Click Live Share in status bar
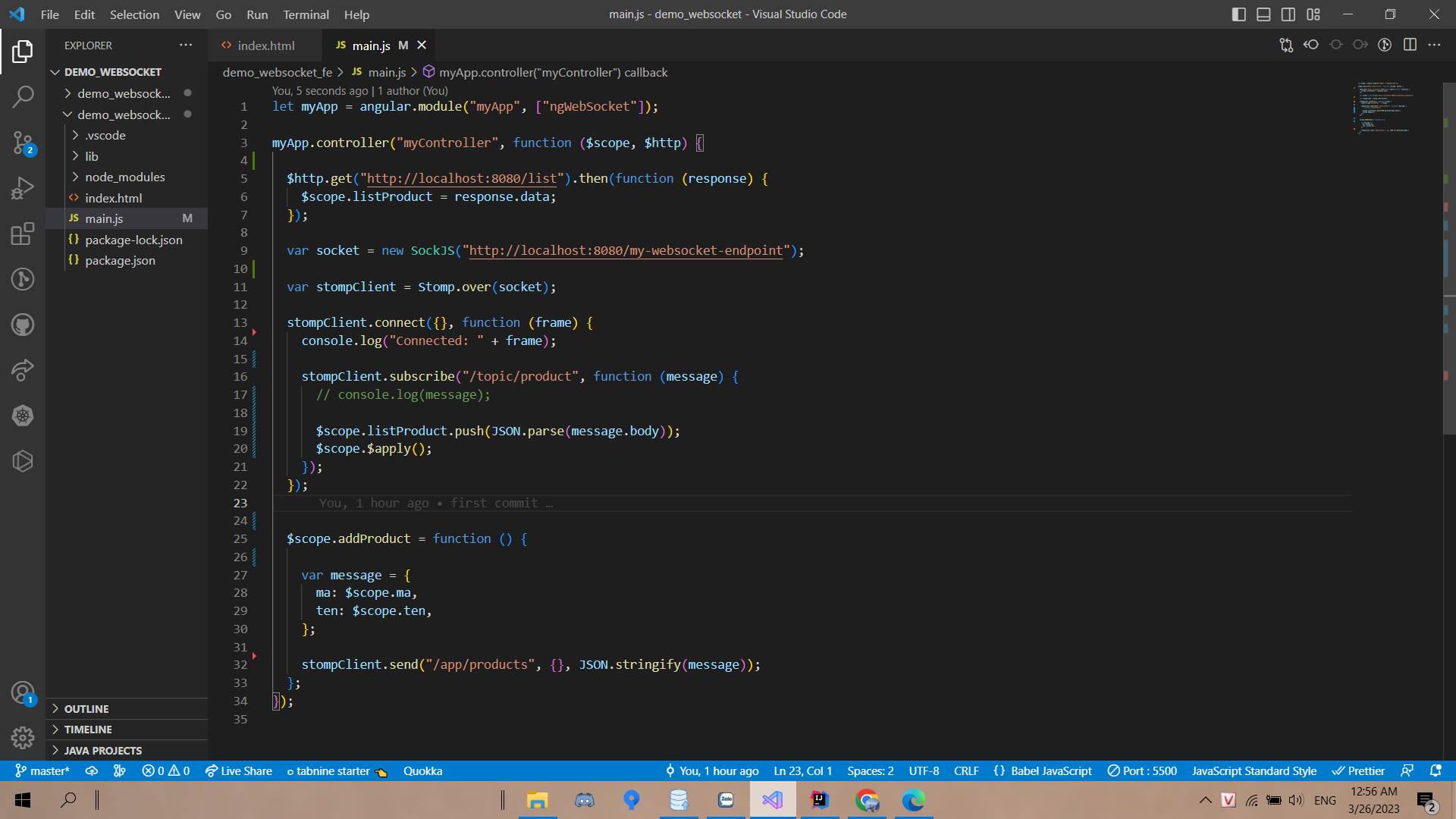1456x819 pixels. click(238, 770)
